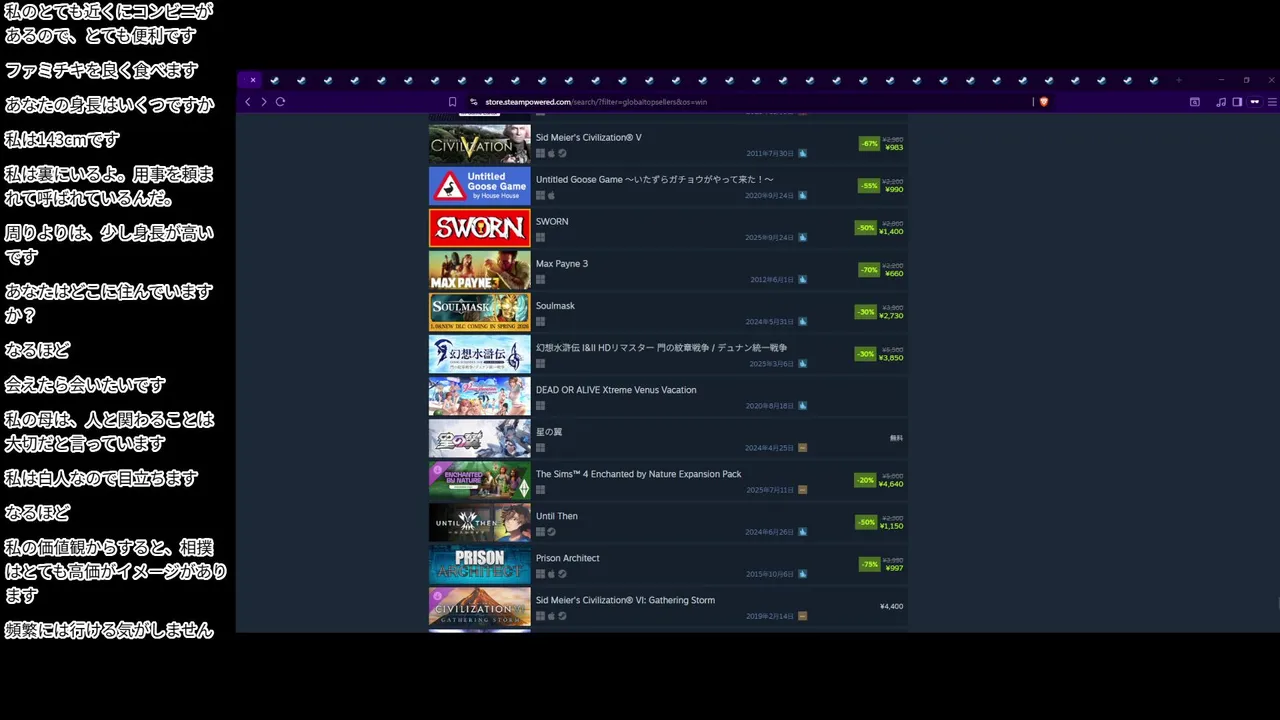Close the active first browser tab
The height and width of the screenshot is (720, 1280).
click(x=253, y=80)
